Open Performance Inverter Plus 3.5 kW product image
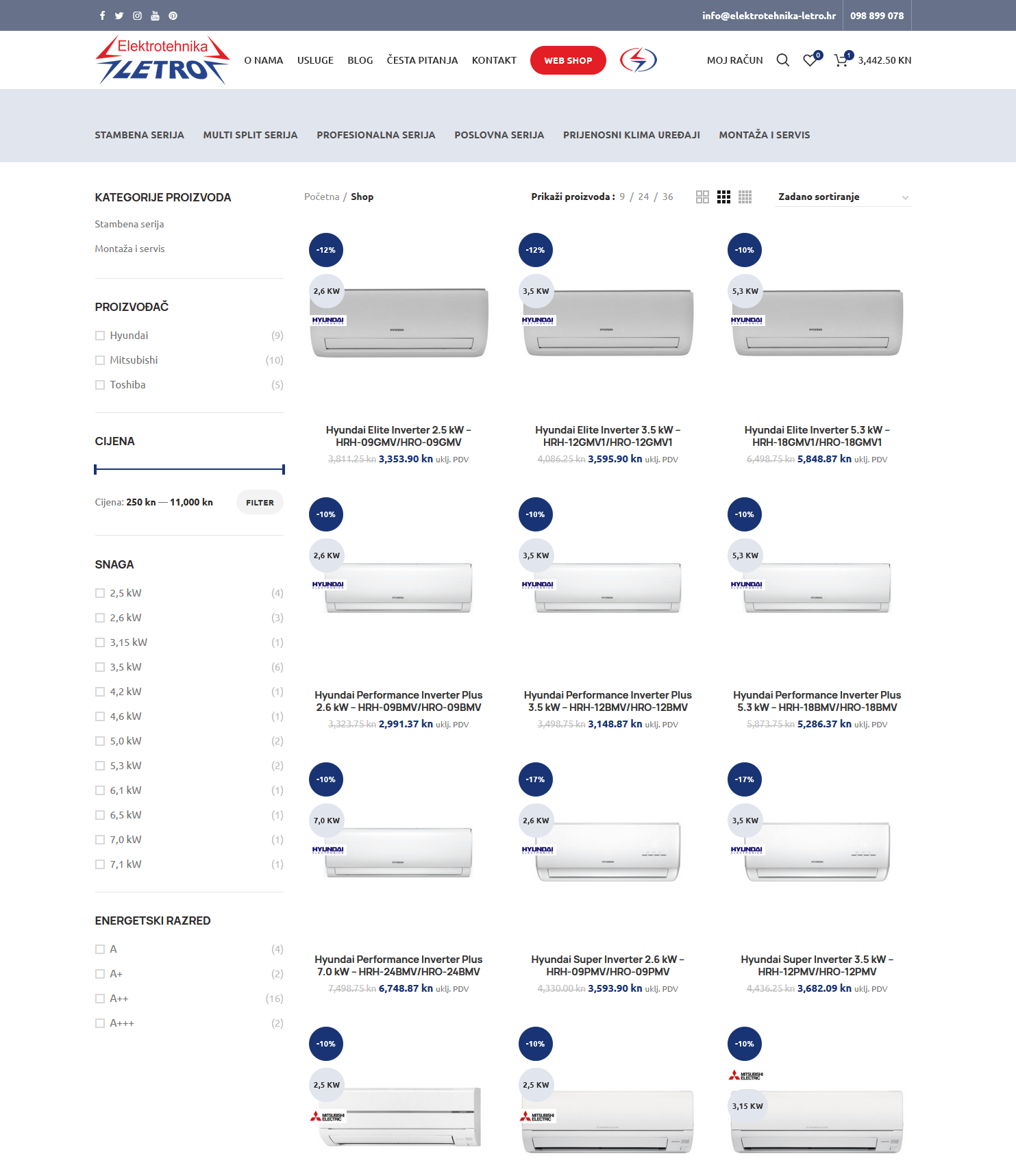The height and width of the screenshot is (1176, 1016). [608, 588]
